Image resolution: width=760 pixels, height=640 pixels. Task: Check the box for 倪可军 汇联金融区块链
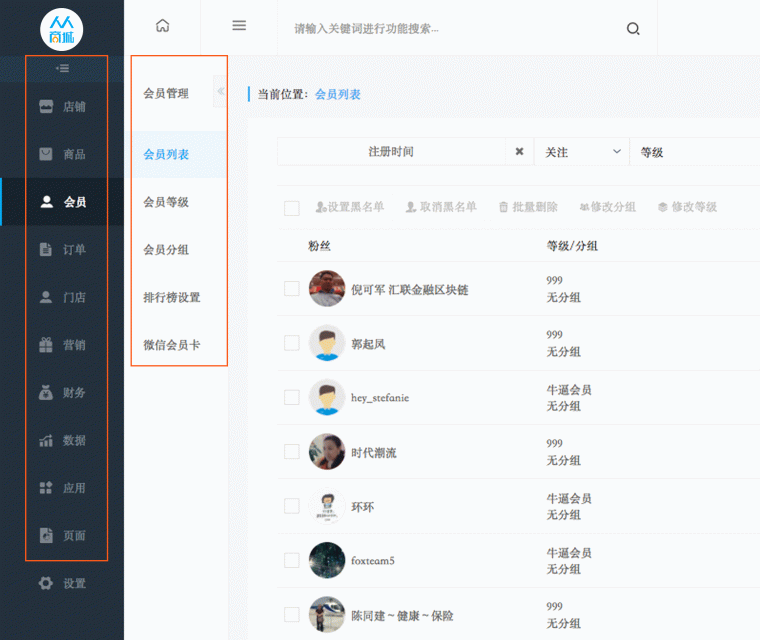[x=292, y=288]
